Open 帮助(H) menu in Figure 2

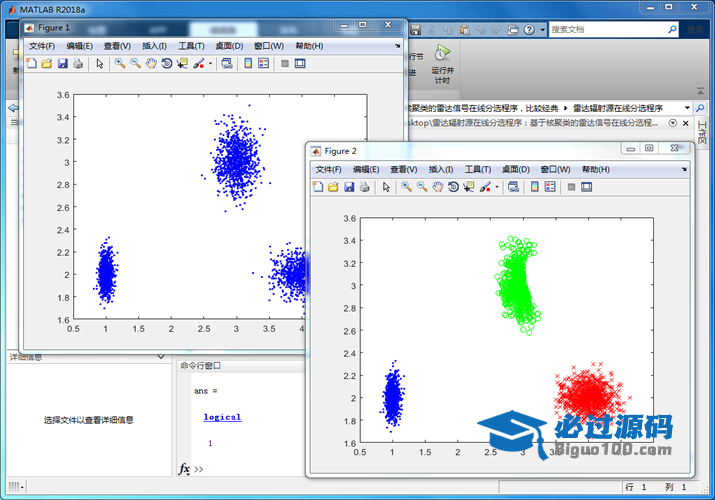pyautogui.click(x=596, y=170)
